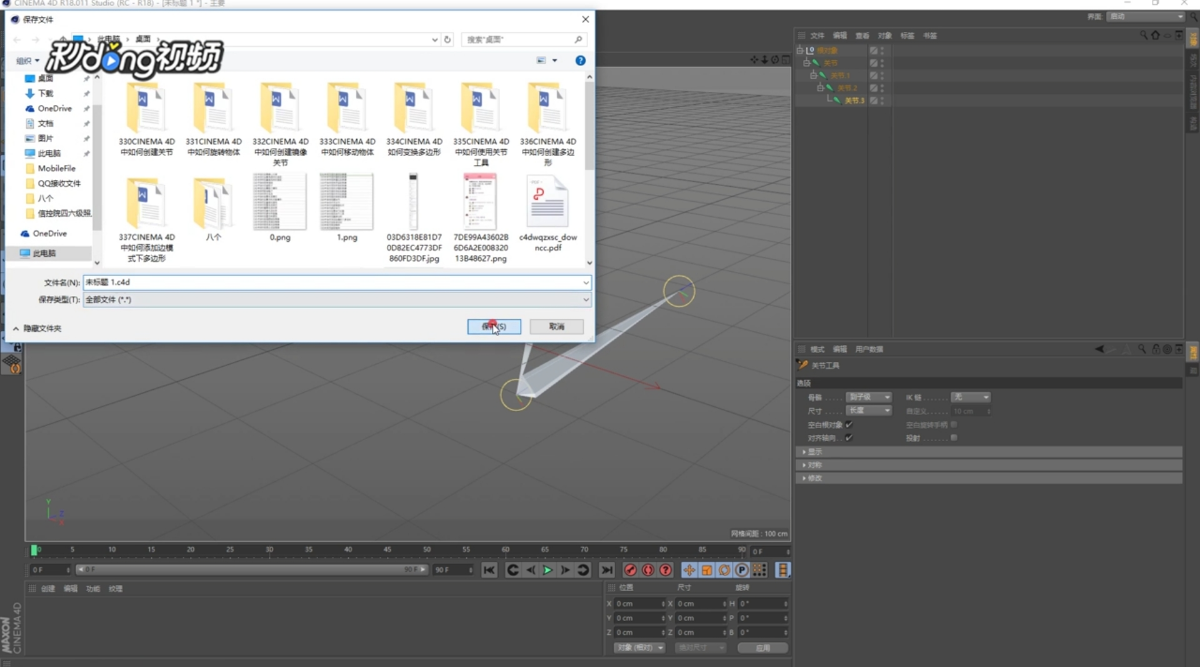Click the Record active objects icon
The image size is (1200, 667).
[x=630, y=570]
